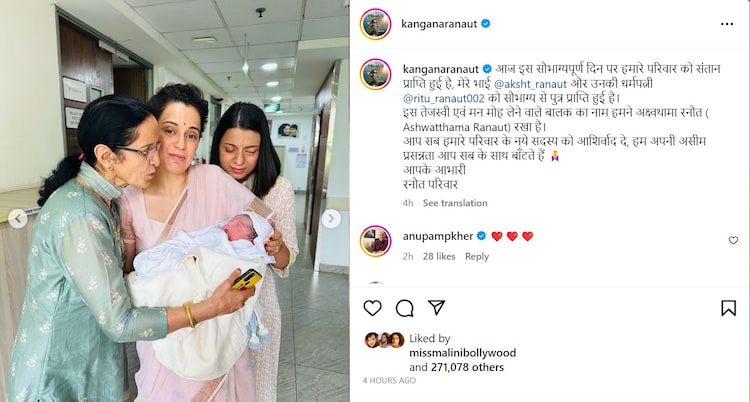The width and height of the screenshot is (750, 402).
Task: Open kanganaranaut profile picture in the header
Action: (x=375, y=24)
